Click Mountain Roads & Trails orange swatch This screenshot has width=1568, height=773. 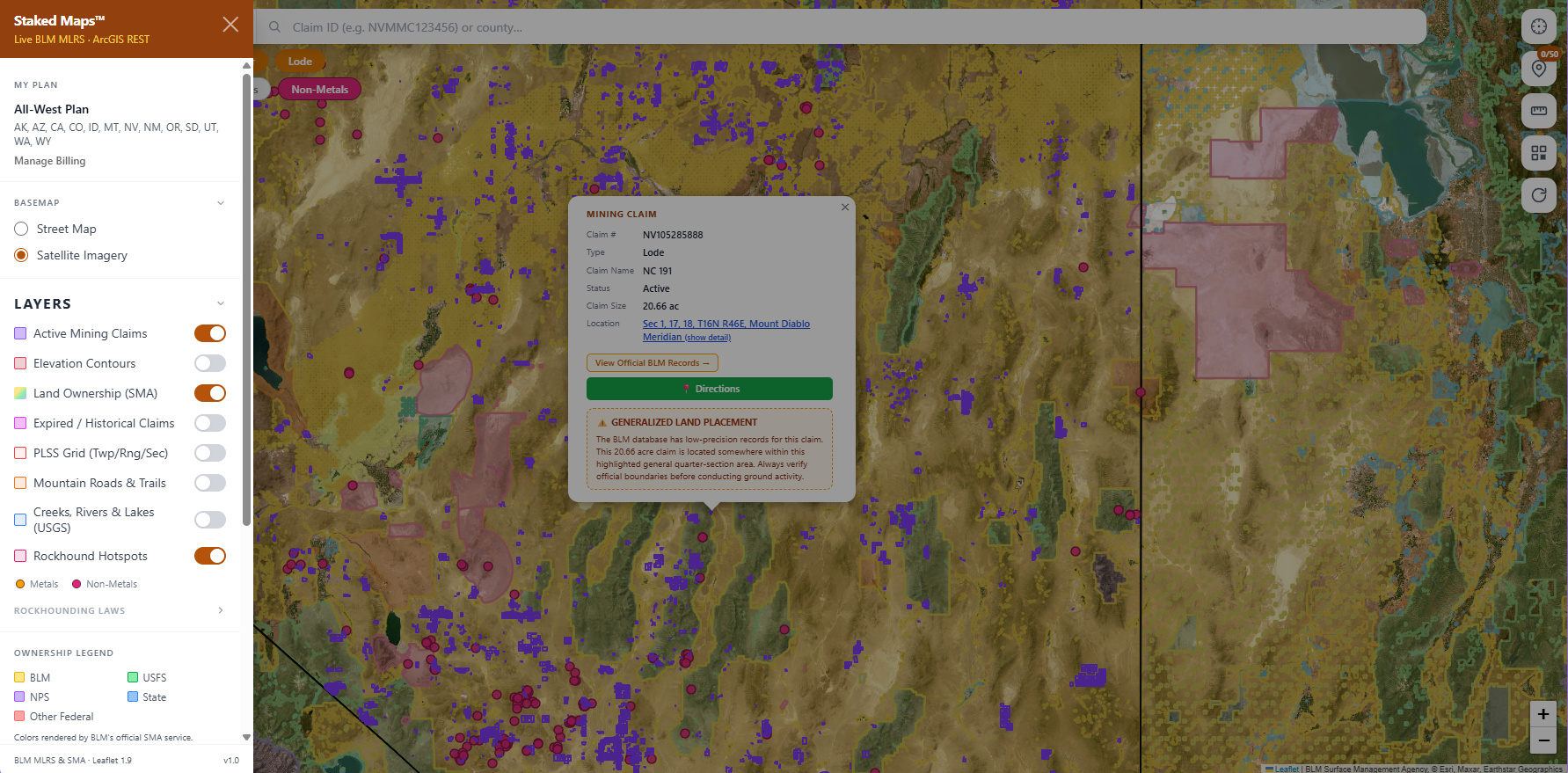click(x=20, y=483)
